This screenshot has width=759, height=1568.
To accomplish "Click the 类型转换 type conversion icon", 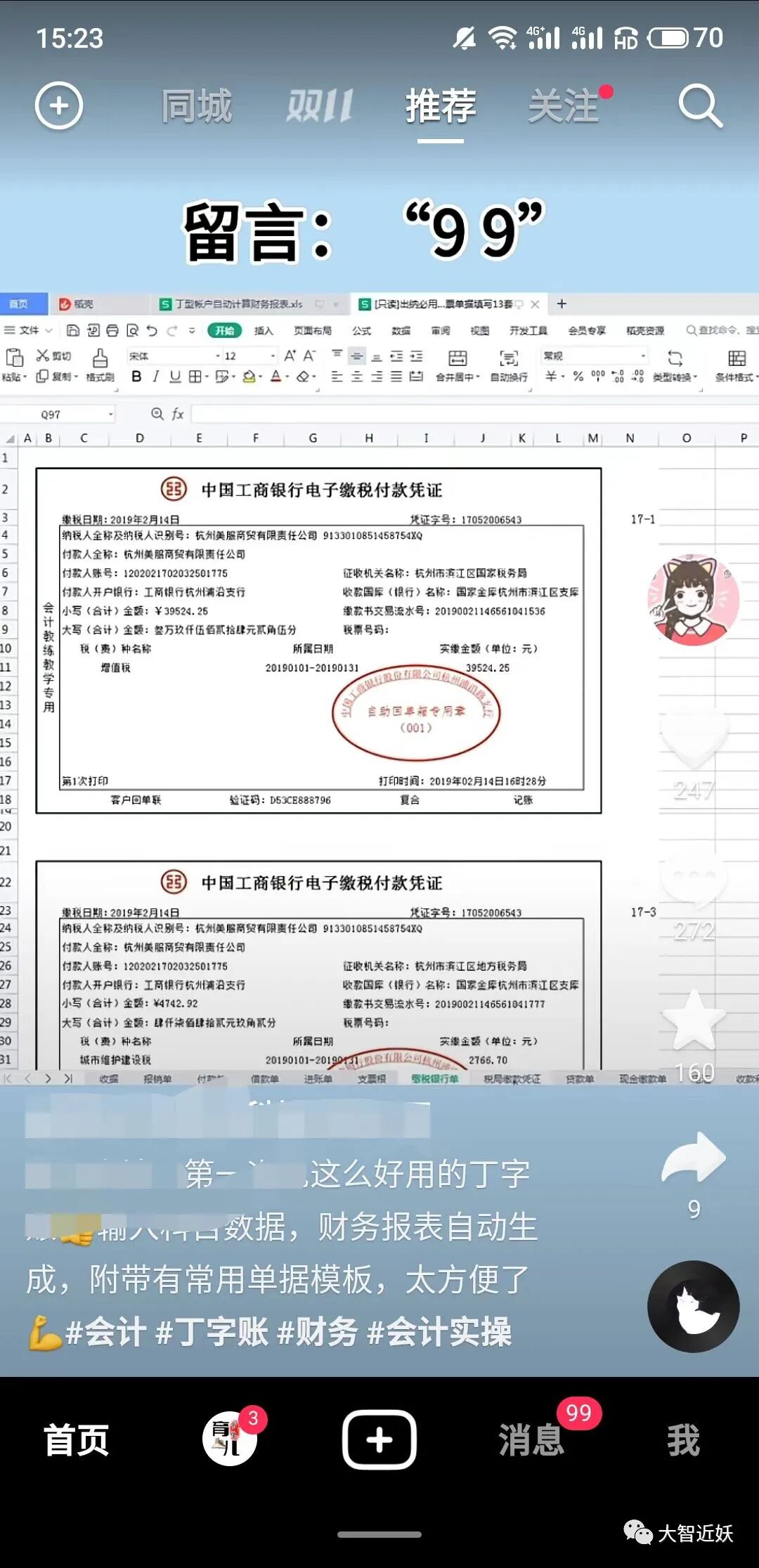I will click(x=675, y=358).
